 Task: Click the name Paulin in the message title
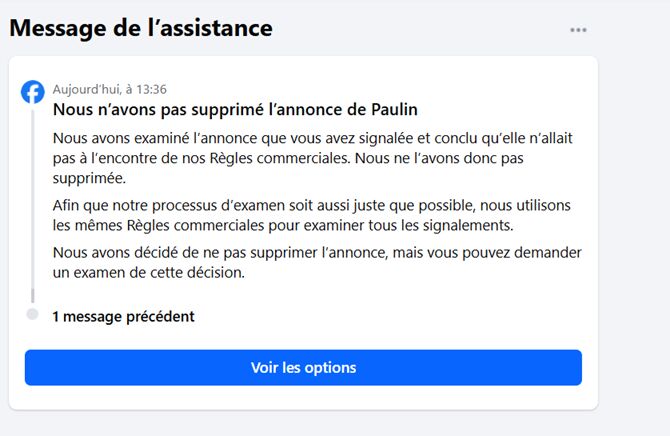pyautogui.click(x=394, y=110)
